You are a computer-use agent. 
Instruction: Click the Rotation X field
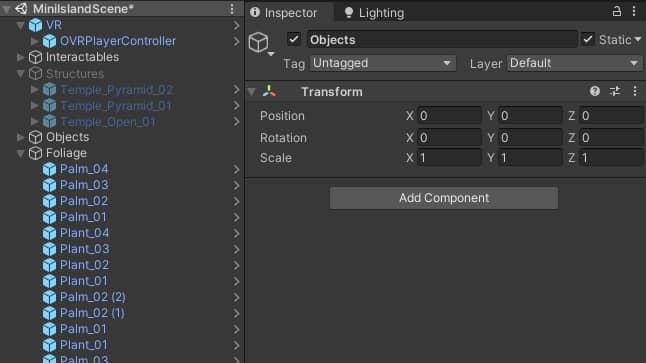point(449,138)
